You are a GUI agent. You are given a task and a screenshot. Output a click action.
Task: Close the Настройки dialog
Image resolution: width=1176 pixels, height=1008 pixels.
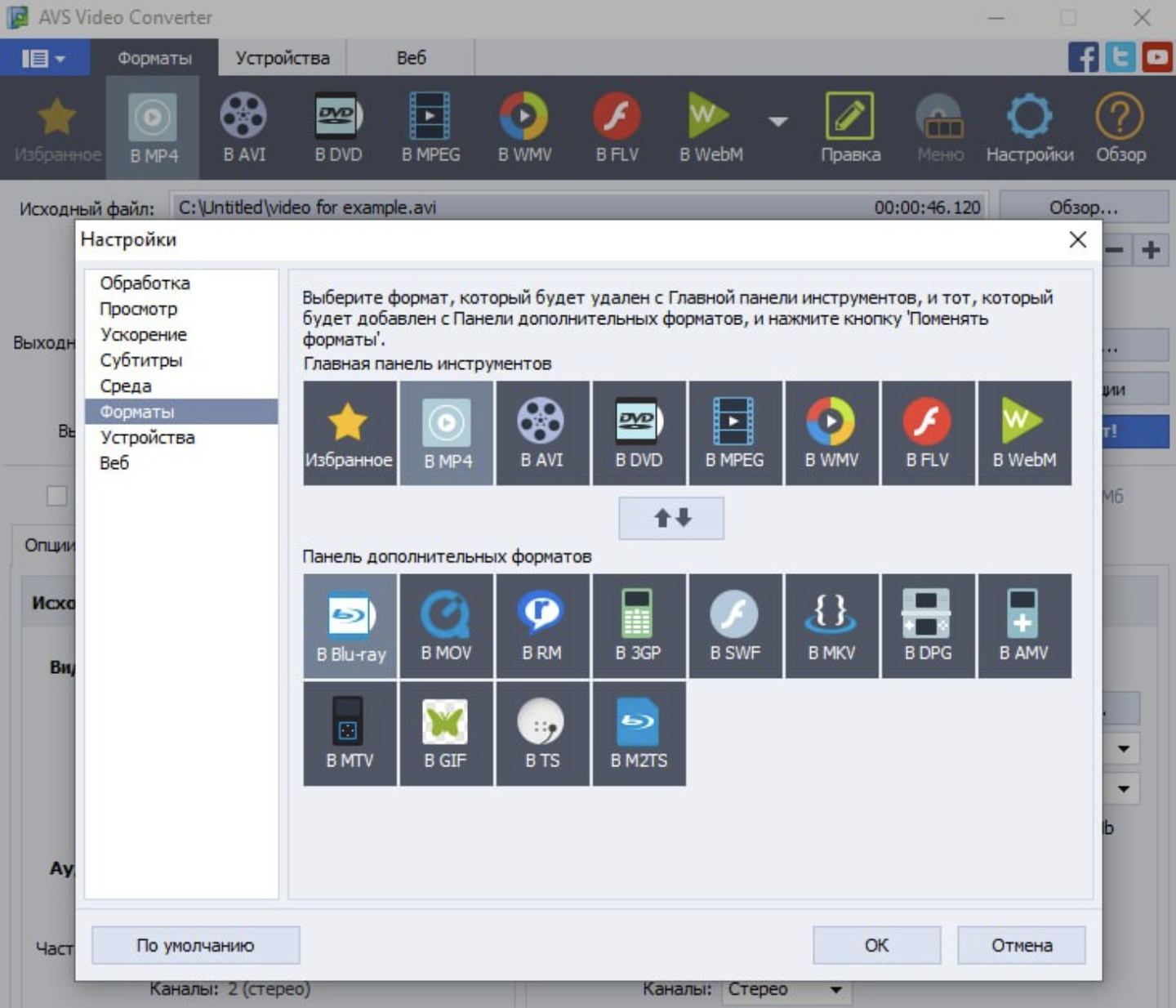pos(1078,239)
